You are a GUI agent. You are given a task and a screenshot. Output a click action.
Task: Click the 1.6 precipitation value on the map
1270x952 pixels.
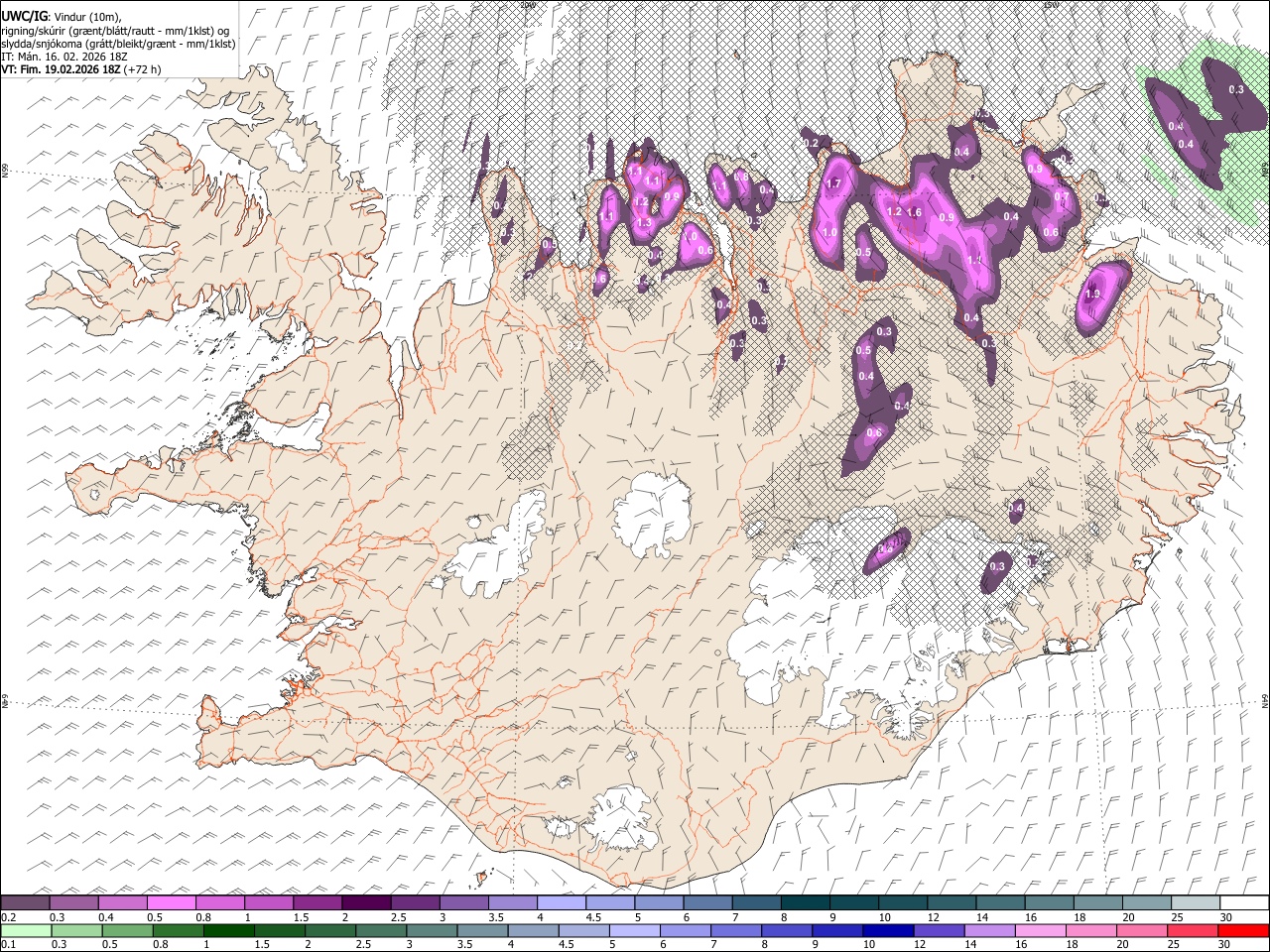tap(915, 212)
